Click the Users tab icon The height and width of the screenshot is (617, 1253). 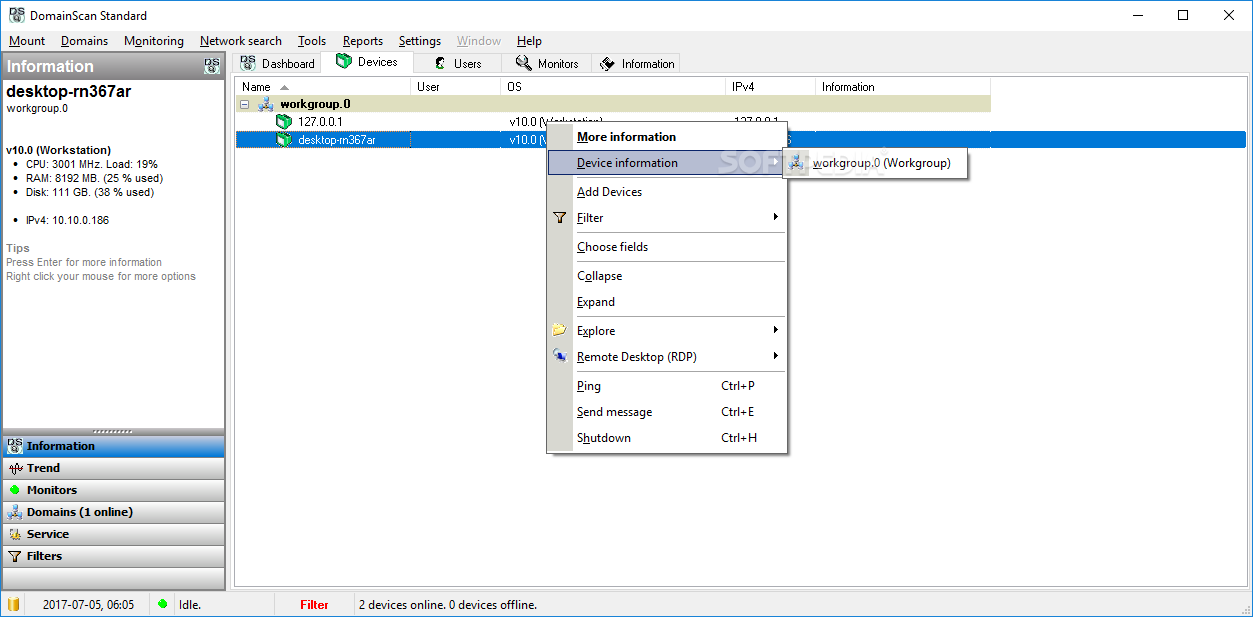pos(440,63)
